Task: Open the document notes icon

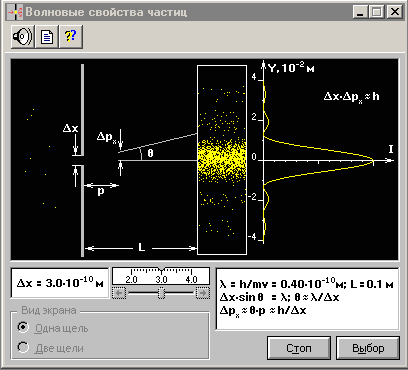Action: pyautogui.click(x=47, y=37)
